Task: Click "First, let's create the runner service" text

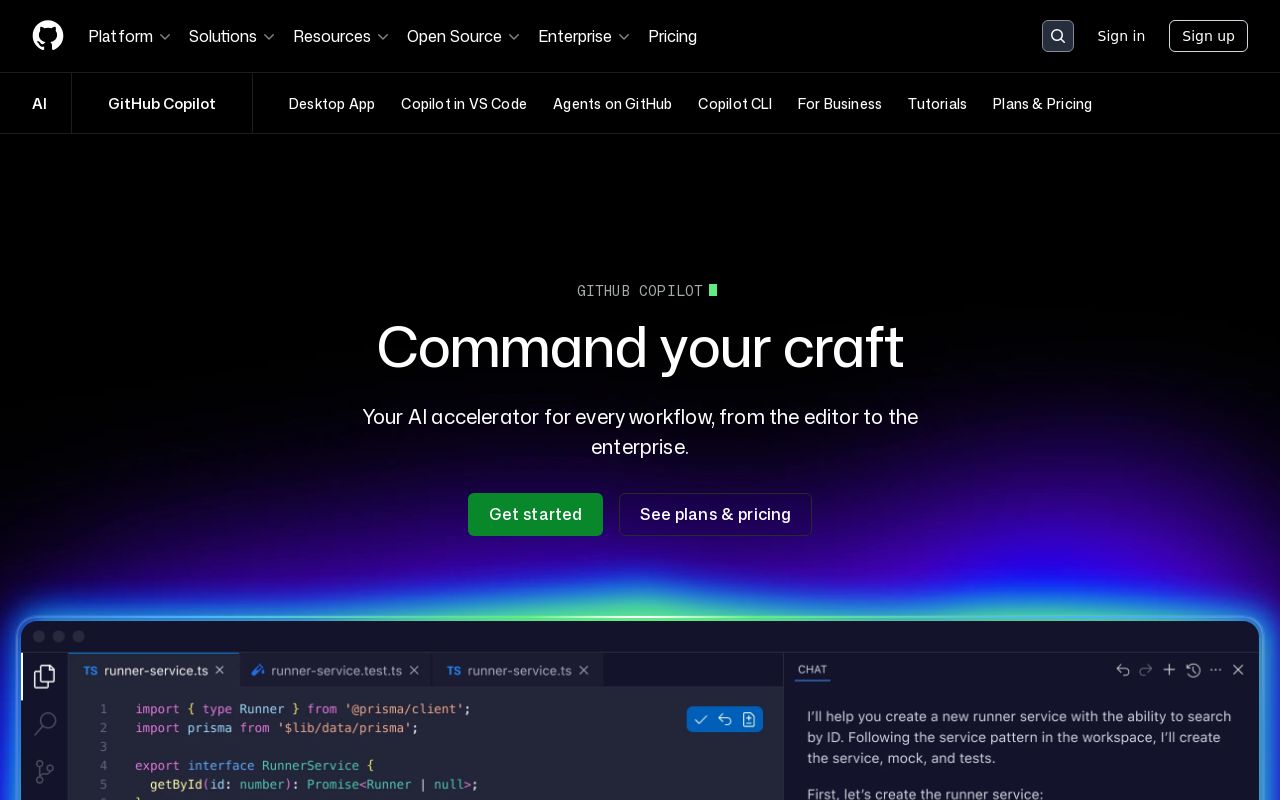Action: point(925,793)
